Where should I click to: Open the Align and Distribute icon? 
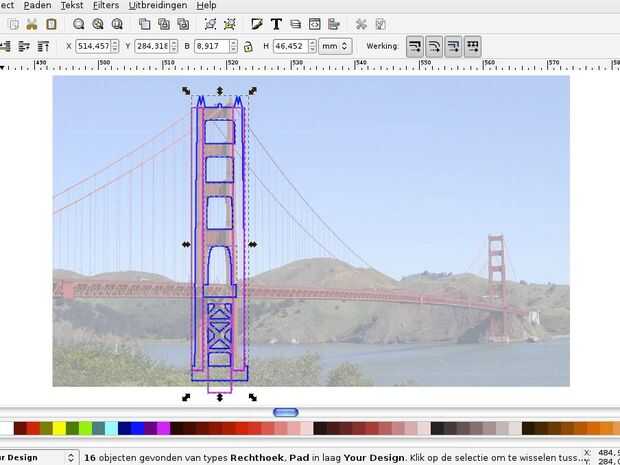[334, 25]
